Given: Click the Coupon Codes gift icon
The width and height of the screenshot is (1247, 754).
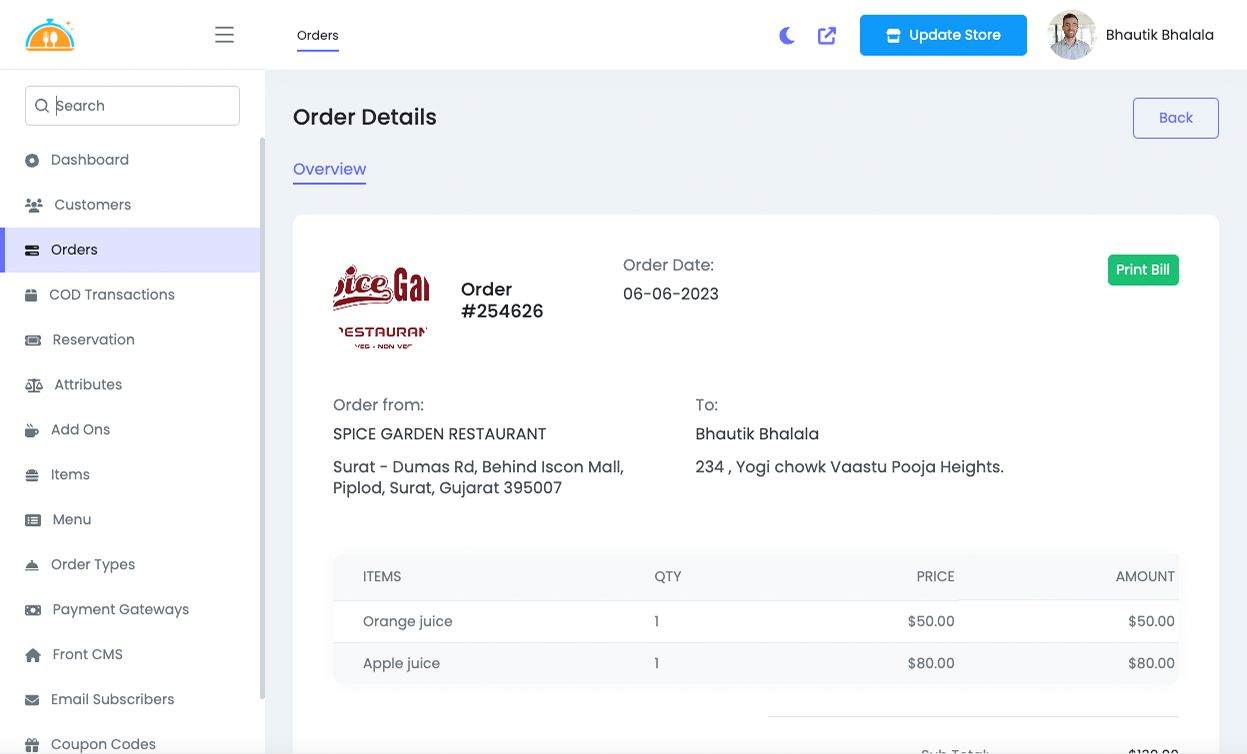Looking at the screenshot, I should [x=32, y=745].
